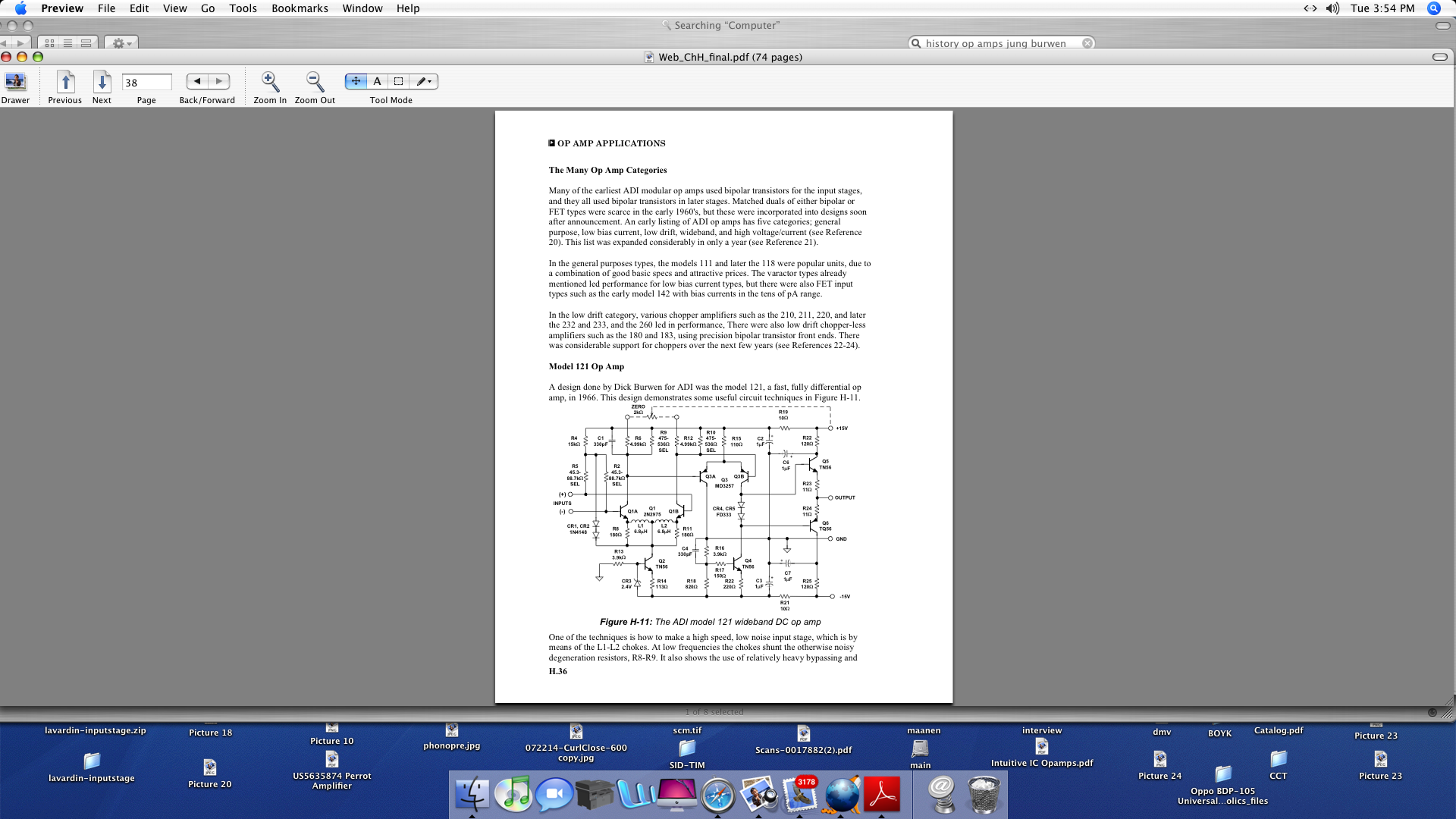Switch Finder window to list view
This screenshot has height=819, width=1456.
tap(67, 43)
